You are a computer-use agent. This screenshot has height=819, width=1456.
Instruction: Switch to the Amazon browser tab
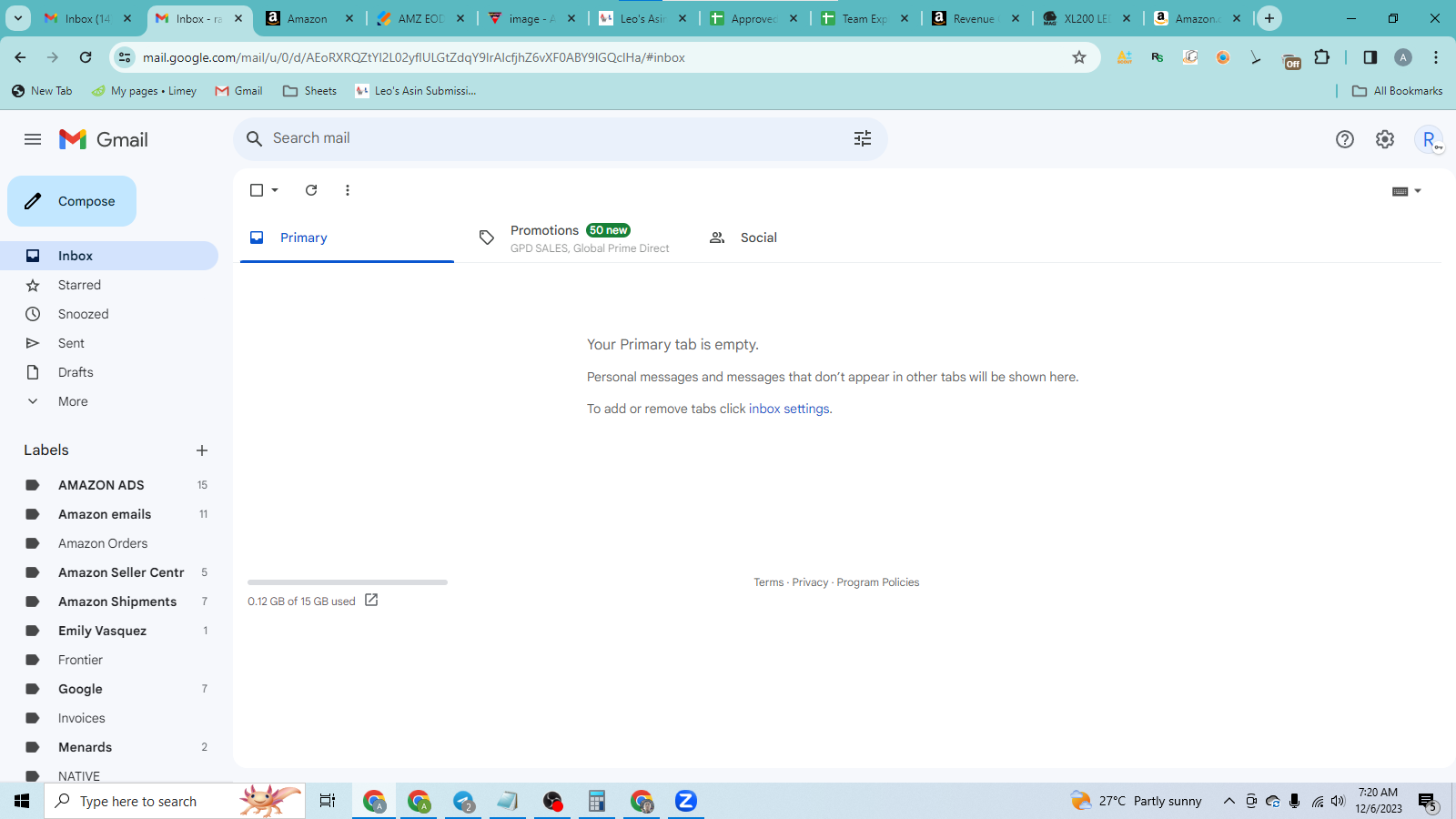click(x=308, y=18)
